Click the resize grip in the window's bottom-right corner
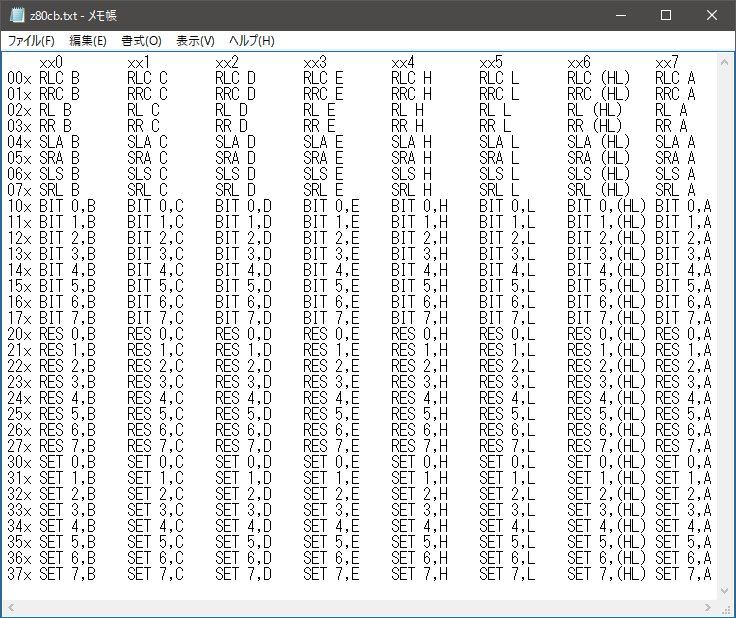Image resolution: width=736 pixels, height=618 pixels. coord(726,609)
